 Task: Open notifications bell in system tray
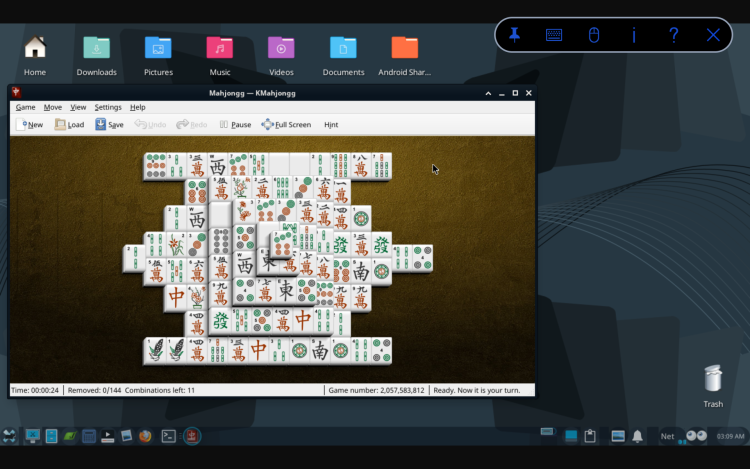coord(638,436)
